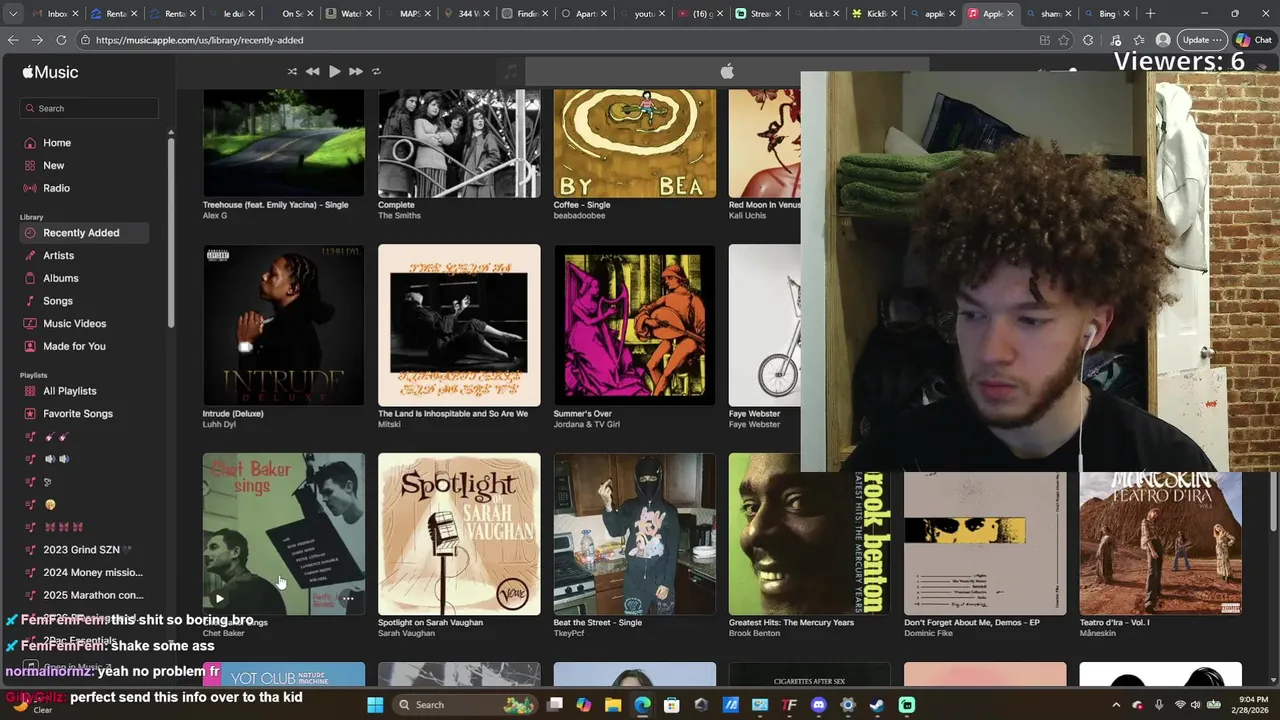Viewport: 1280px width, 720px height.
Task: Open the Beat the Street single cover
Action: (x=635, y=534)
